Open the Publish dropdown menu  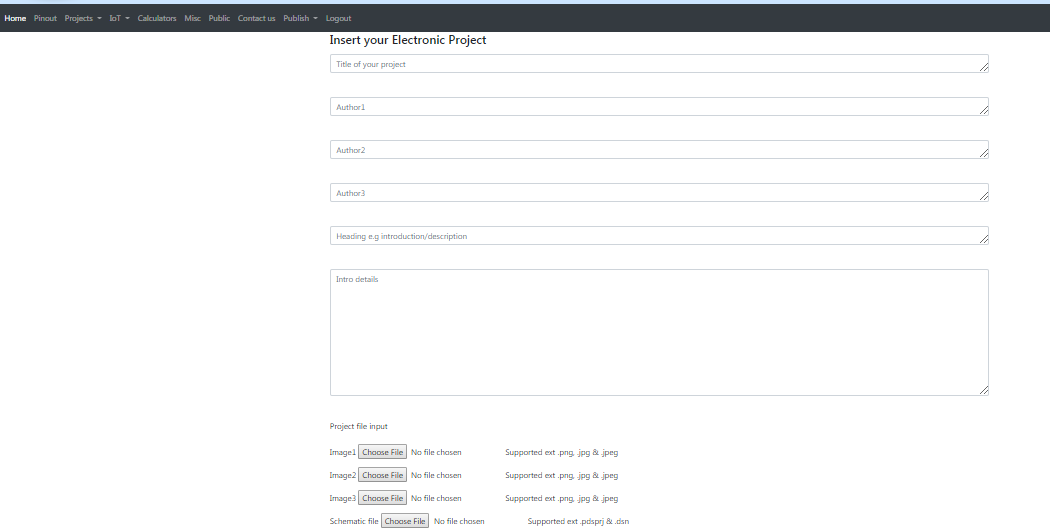pyautogui.click(x=300, y=18)
